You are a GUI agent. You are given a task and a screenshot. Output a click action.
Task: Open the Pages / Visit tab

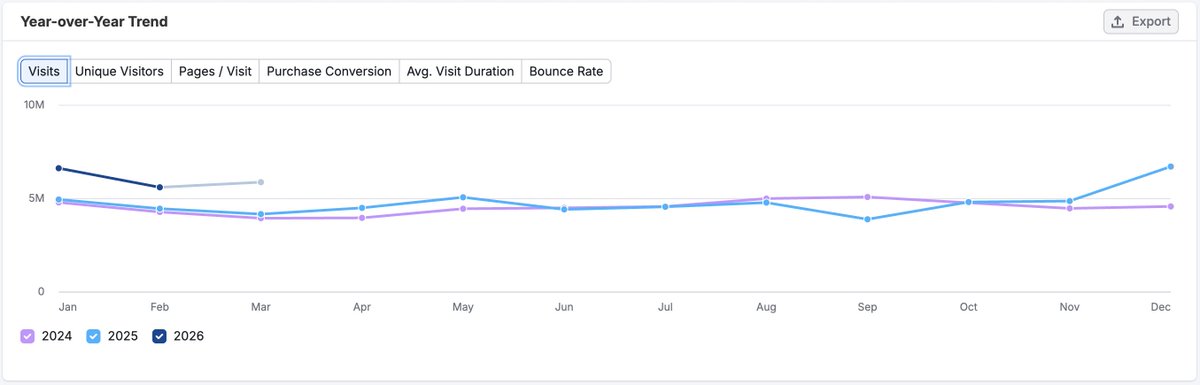pos(215,71)
